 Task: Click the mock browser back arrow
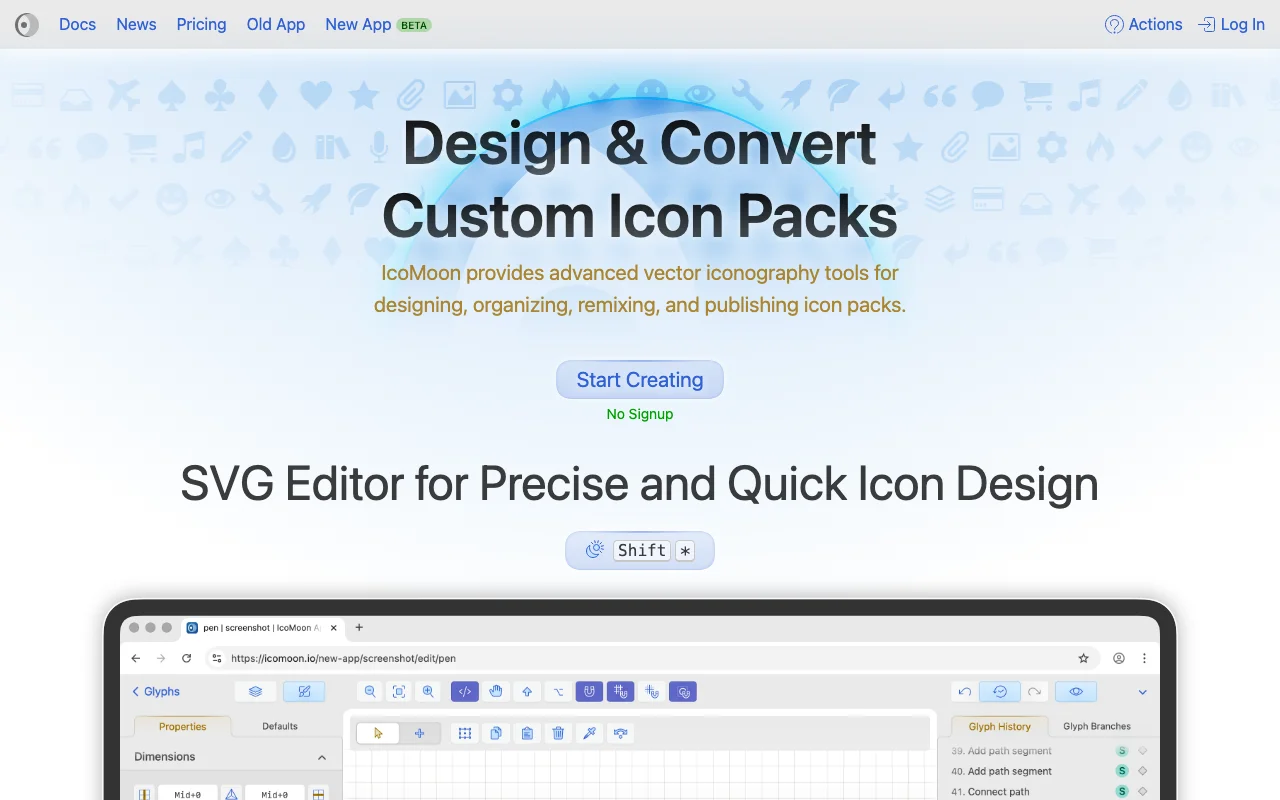click(x=136, y=658)
